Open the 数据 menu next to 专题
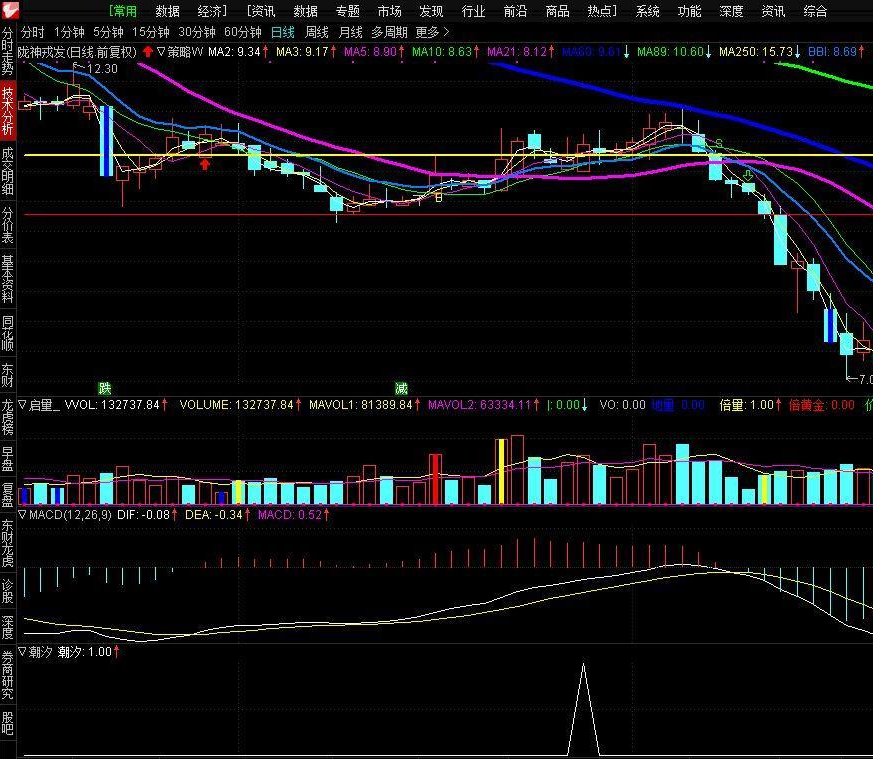 pos(306,11)
